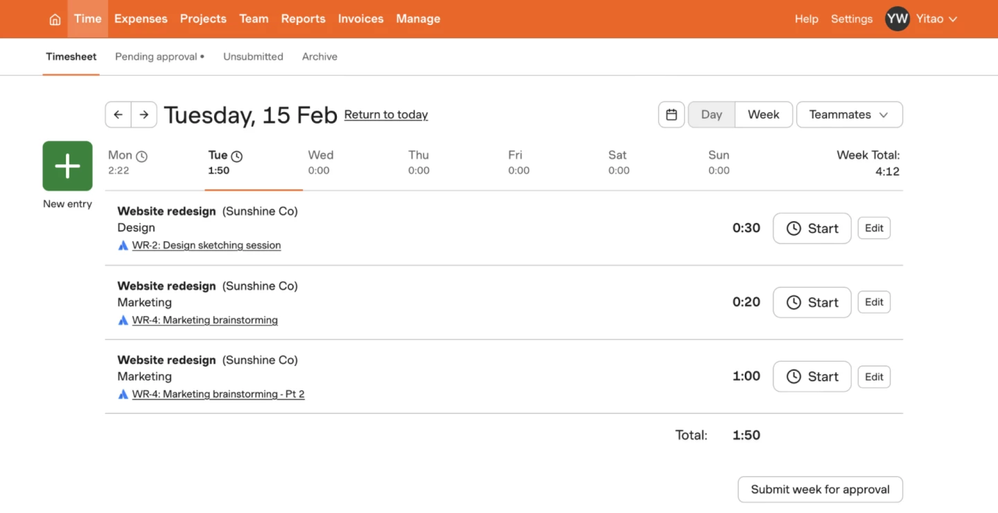This screenshot has width=998, height=513.
Task: Open WR-4: Marketing brainstorming - Pt 2 link
Action: pyautogui.click(x=218, y=394)
